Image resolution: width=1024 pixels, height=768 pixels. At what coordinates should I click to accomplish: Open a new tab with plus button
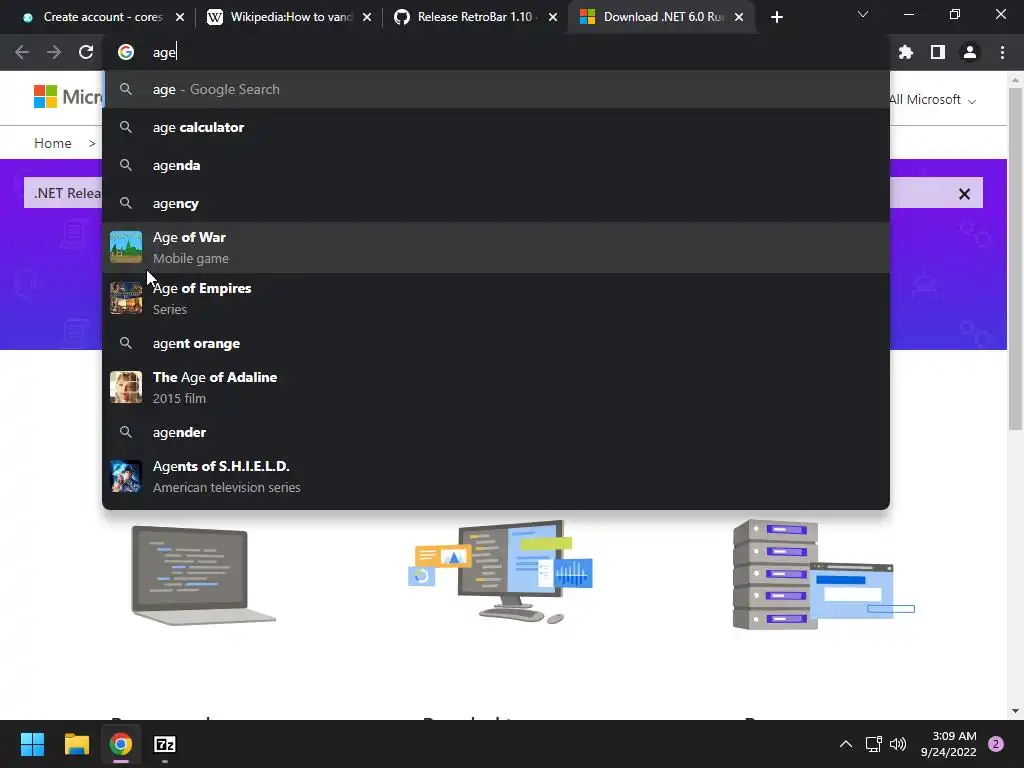pos(776,18)
